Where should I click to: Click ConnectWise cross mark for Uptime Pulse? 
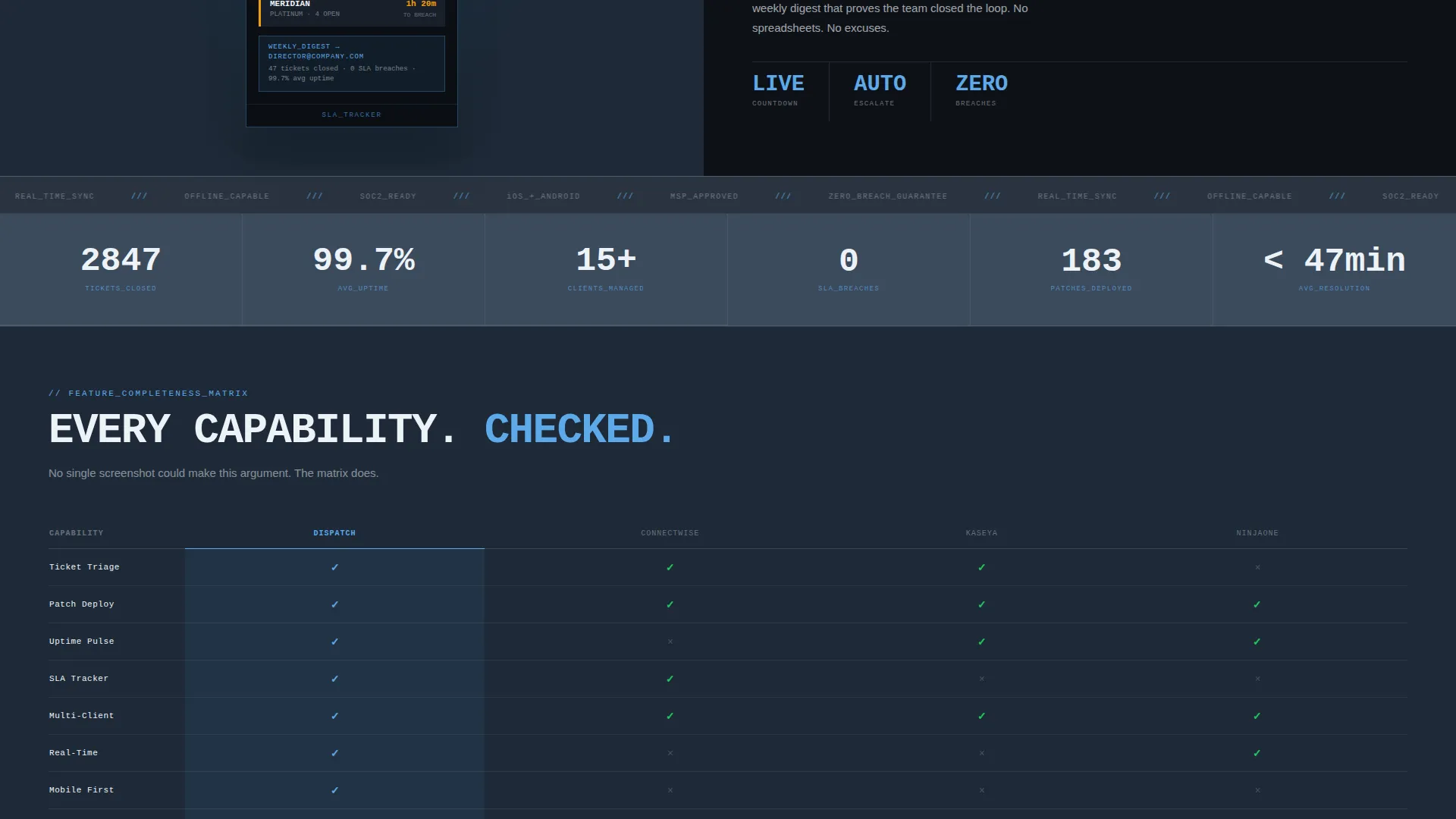[x=670, y=642]
